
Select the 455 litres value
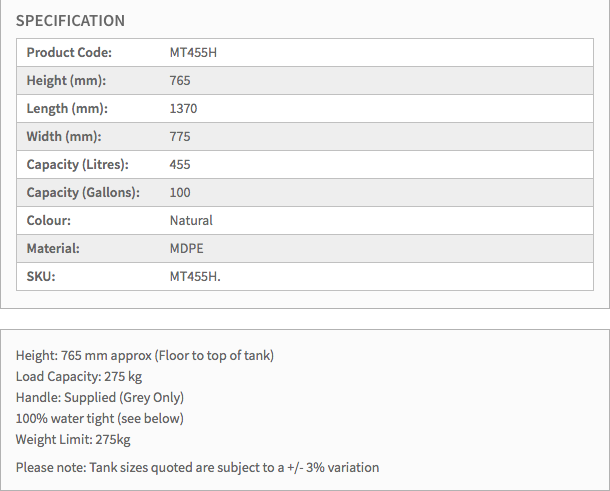coord(180,164)
